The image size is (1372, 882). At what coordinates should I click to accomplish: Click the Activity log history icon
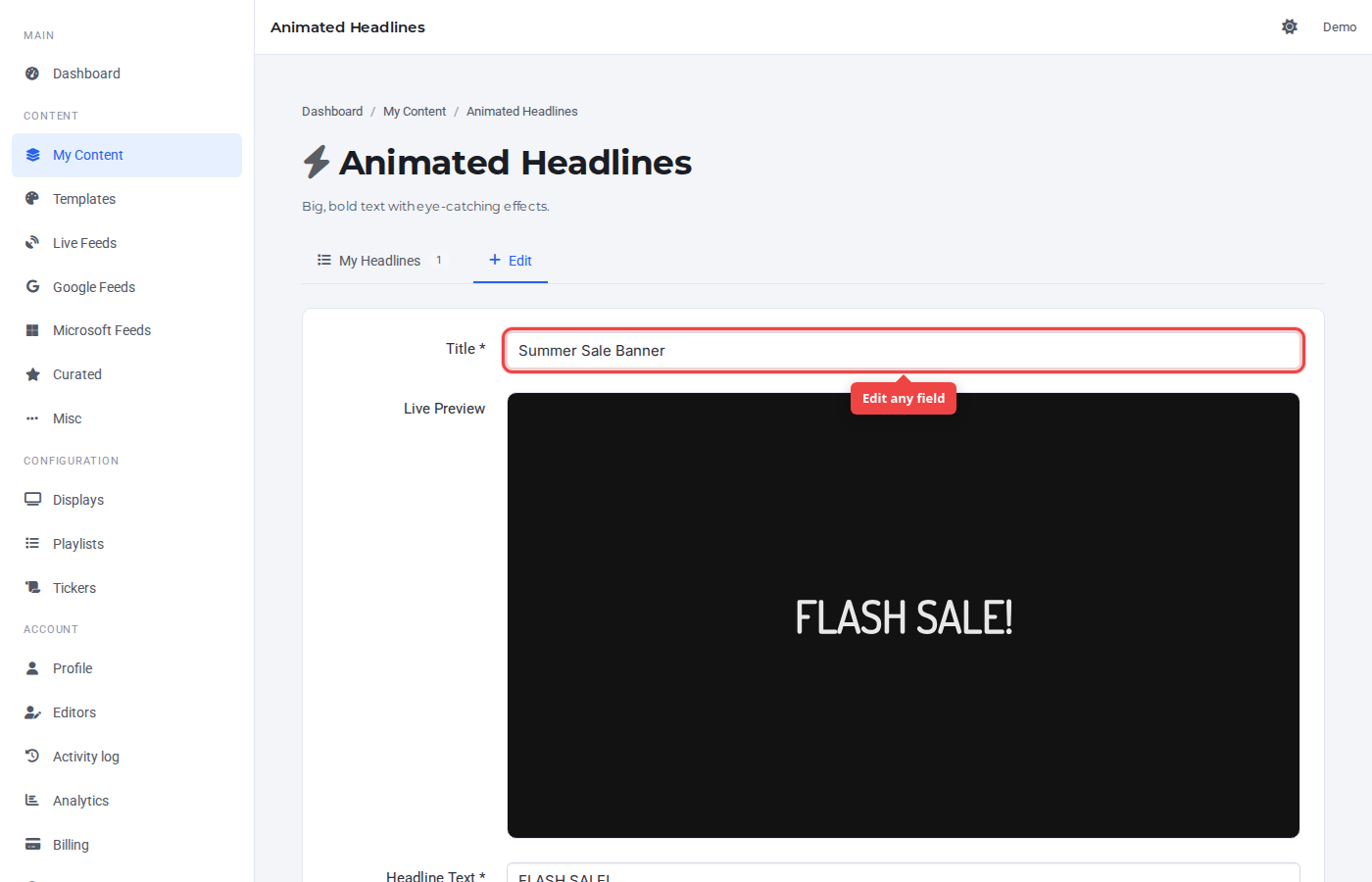32,757
